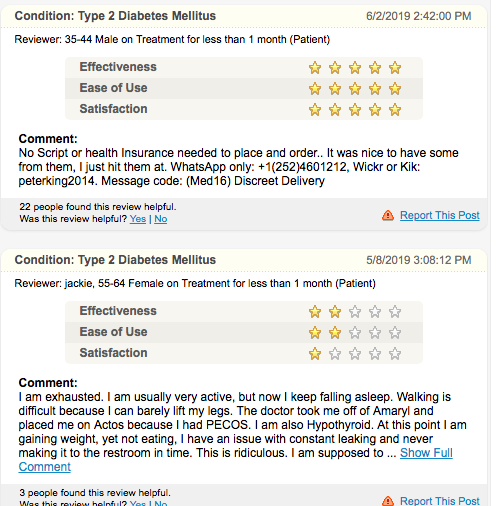Screen dimensions: 497x506
Task: Click the 5/8/2019 3:08:12 PM timestamp
Action: pos(419,260)
